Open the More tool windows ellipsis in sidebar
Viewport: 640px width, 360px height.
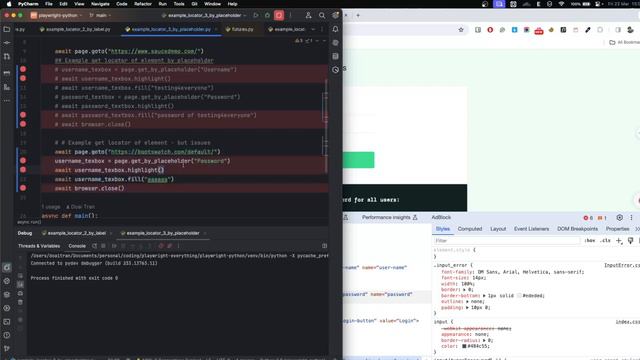(7, 100)
